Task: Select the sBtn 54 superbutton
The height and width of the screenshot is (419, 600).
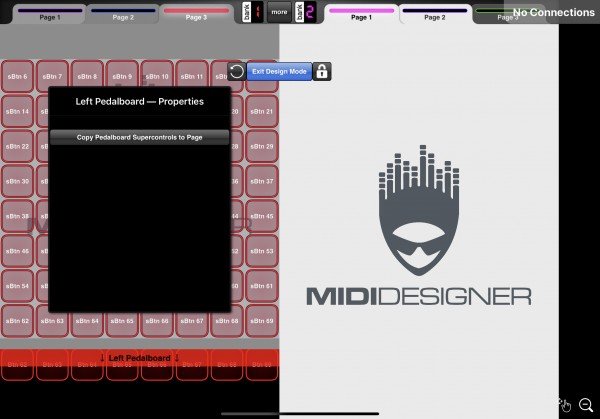Action: [x=17, y=286]
